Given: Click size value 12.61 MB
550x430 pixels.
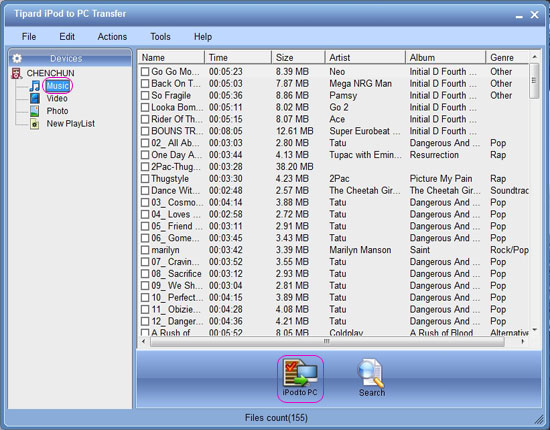Looking at the screenshot, I should pos(294,131).
